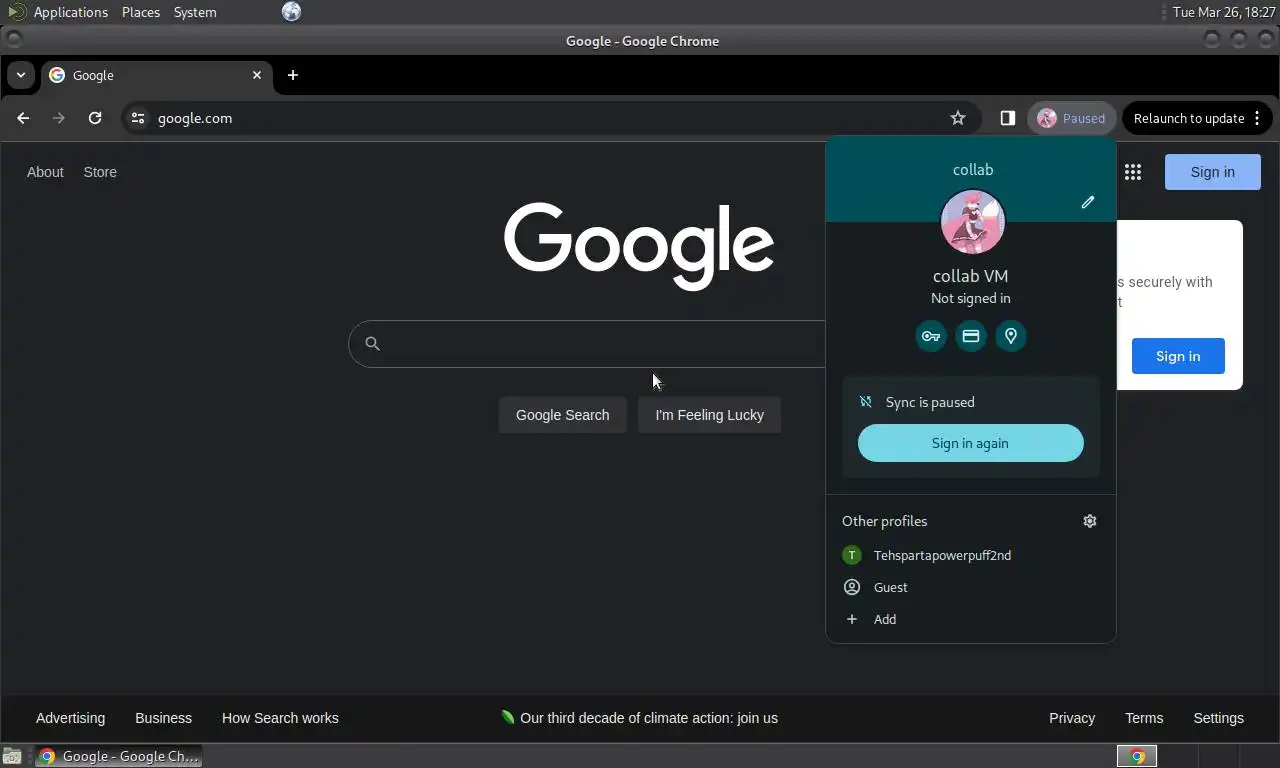This screenshot has width=1280, height=768.
Task: Click the Sign in again button
Action: click(970, 443)
